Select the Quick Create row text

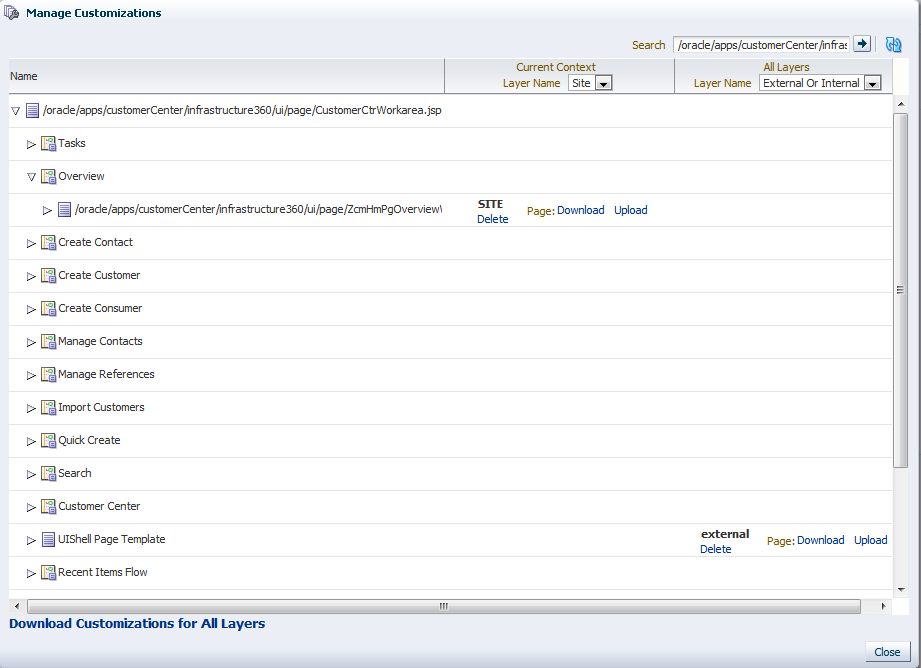coord(89,440)
